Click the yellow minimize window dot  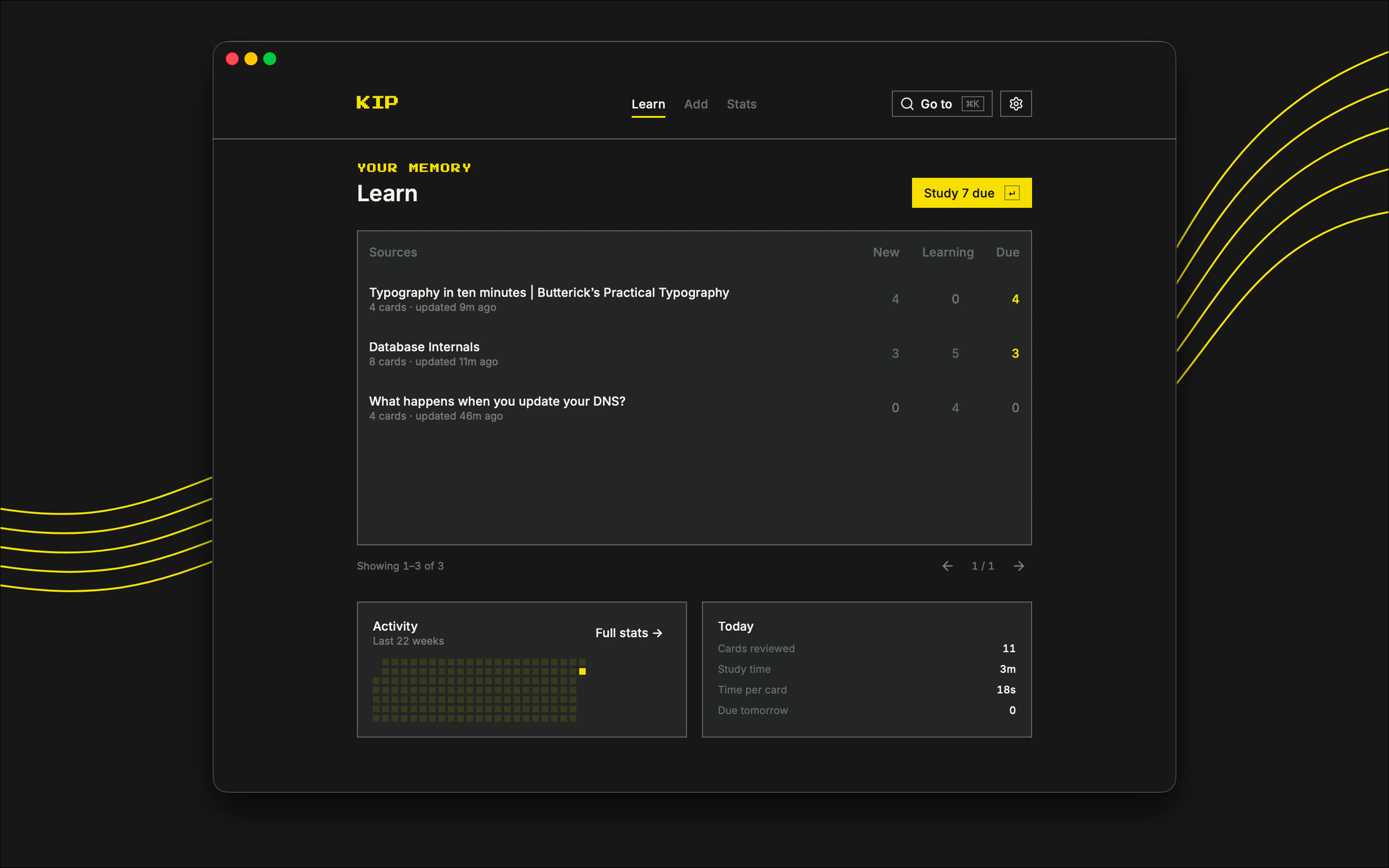pyautogui.click(x=251, y=59)
